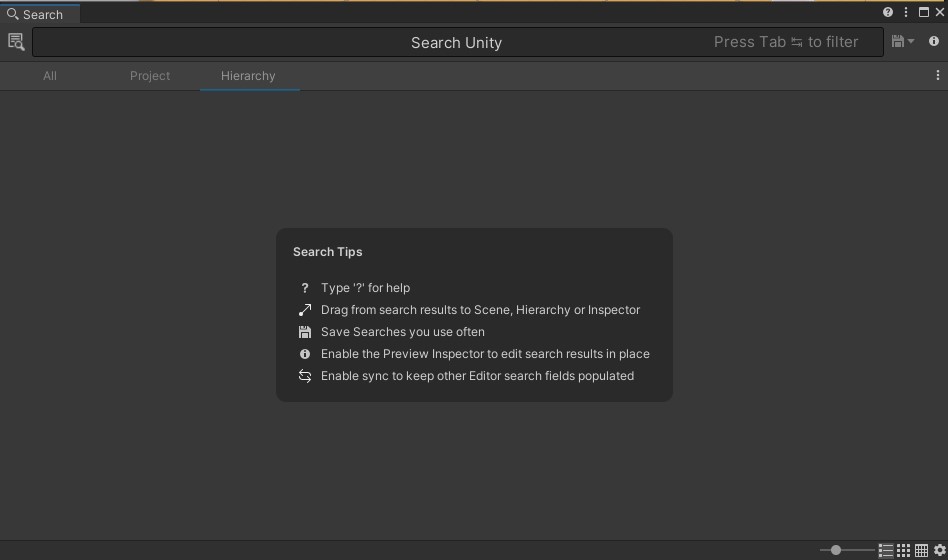
Task: Switch to grid view
Action: pyautogui.click(x=903, y=550)
